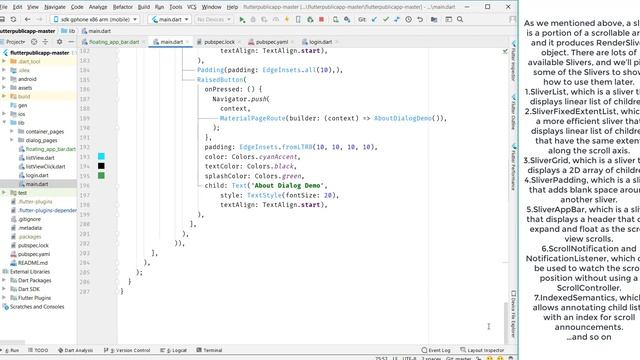
Task: Click the lib breadcrumb in navigation bar
Action: click(69, 31)
